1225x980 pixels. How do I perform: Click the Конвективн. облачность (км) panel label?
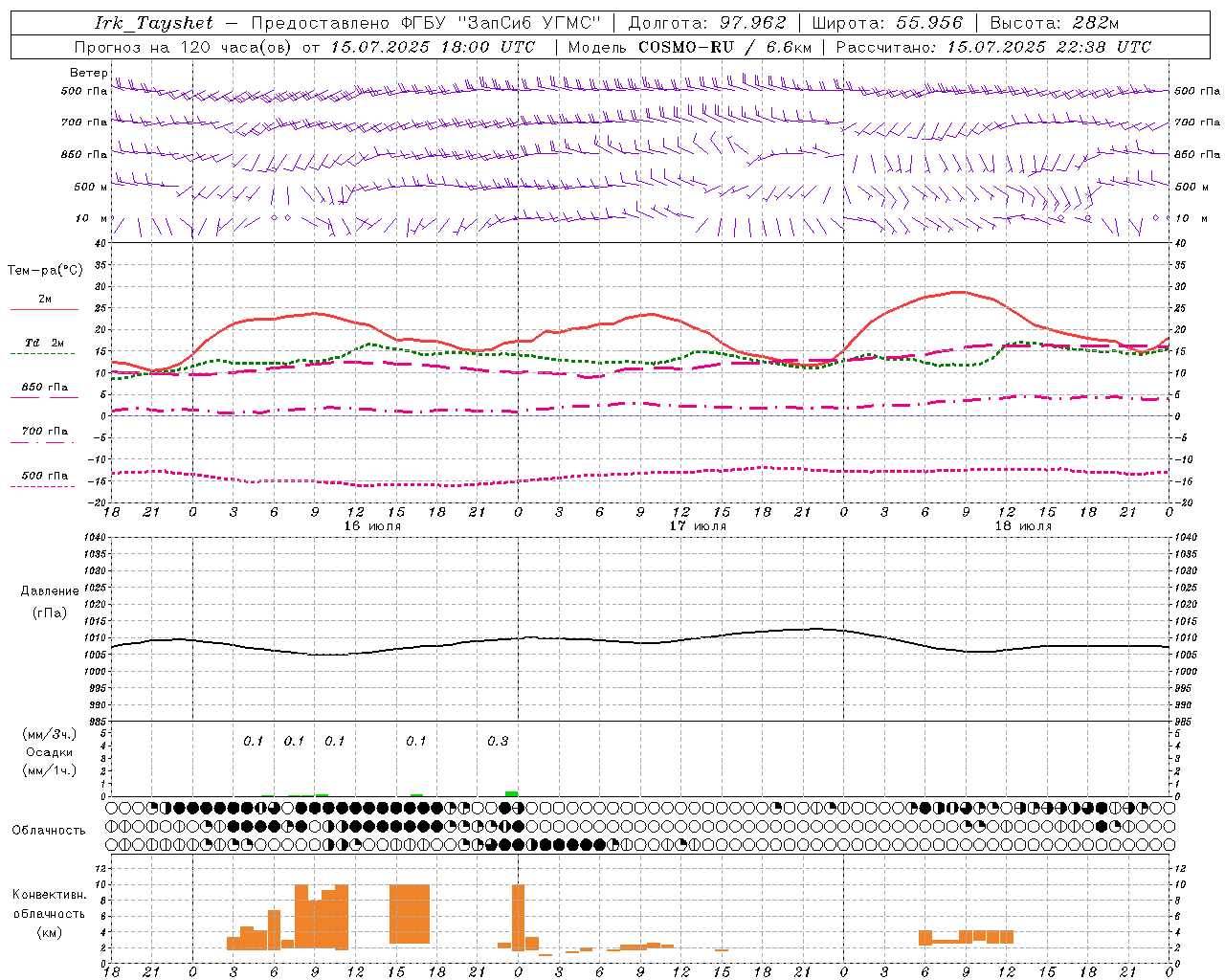tap(49, 913)
